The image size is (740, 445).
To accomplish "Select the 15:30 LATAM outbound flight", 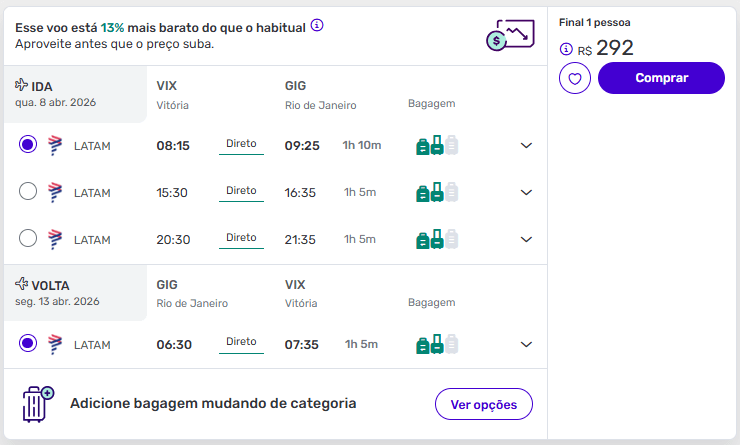I will point(28,191).
